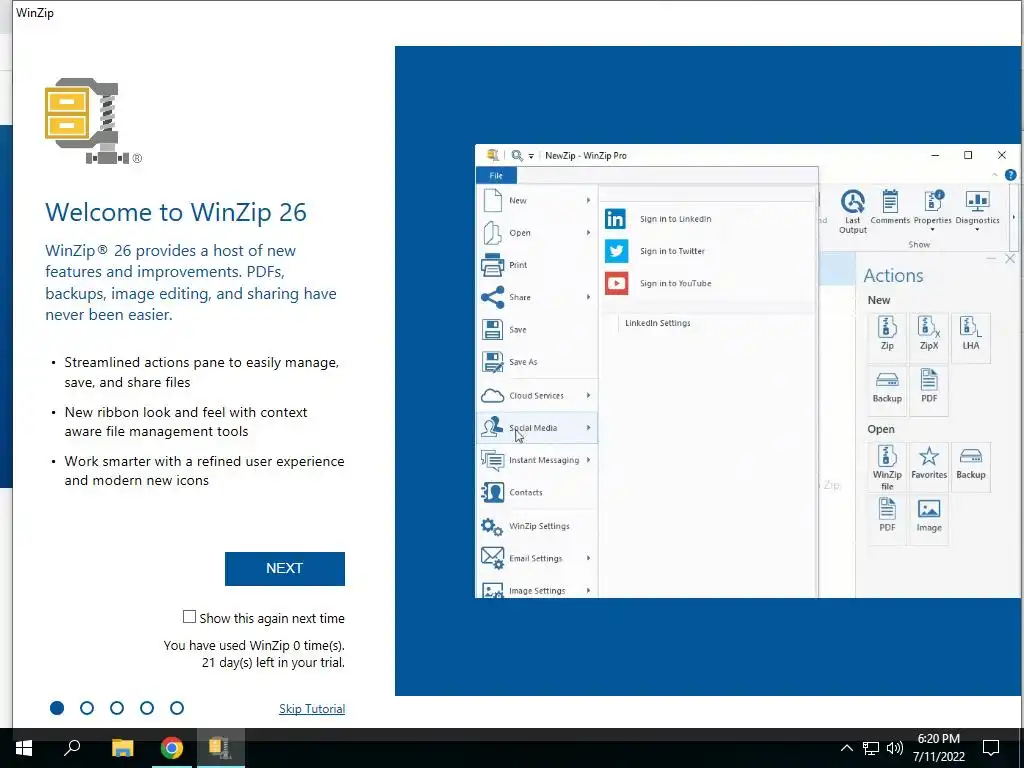Image resolution: width=1024 pixels, height=768 pixels.
Task: Click the blue help question mark icon
Action: (x=1010, y=175)
